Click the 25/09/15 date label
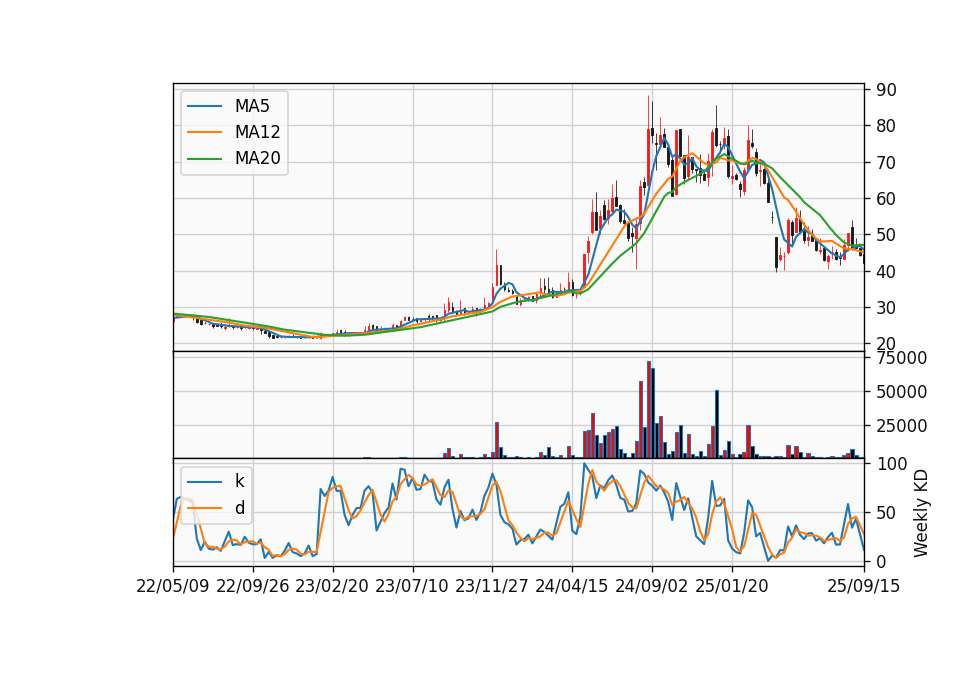Screen dimensions: 960x690 click(863, 586)
